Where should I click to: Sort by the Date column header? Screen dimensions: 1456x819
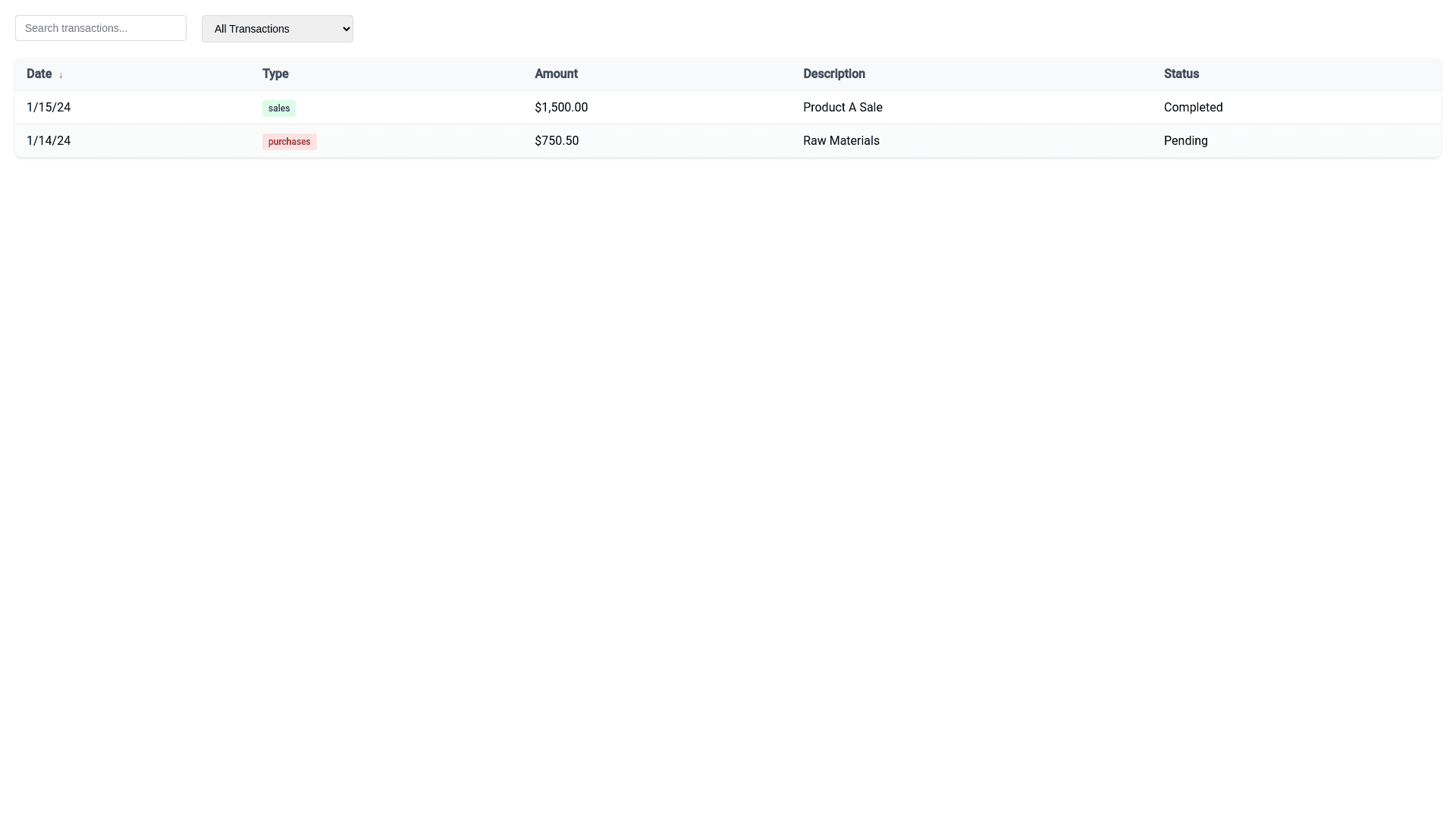(39, 74)
